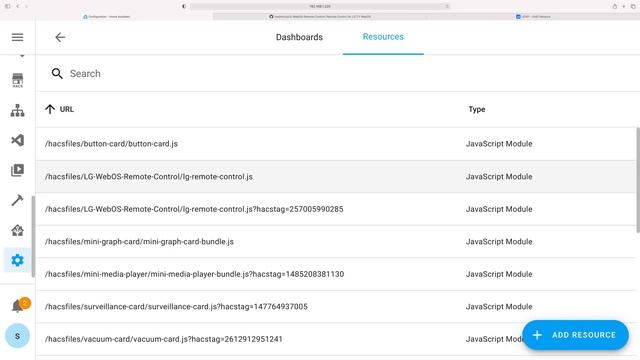Open the Media browser sidebar icon
This screenshot has width=640, height=360.
pyautogui.click(x=17, y=170)
